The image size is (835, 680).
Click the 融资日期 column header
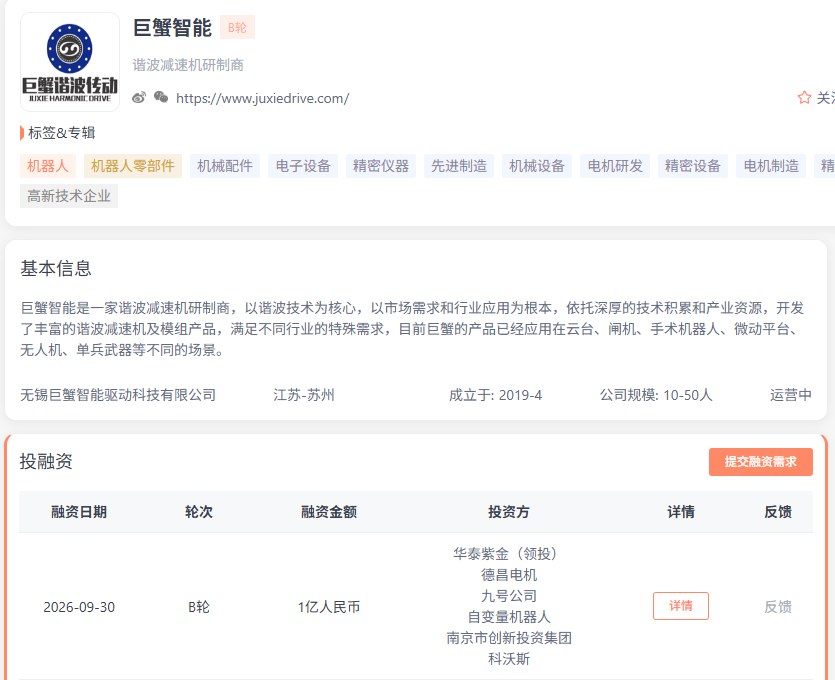pyautogui.click(x=79, y=512)
